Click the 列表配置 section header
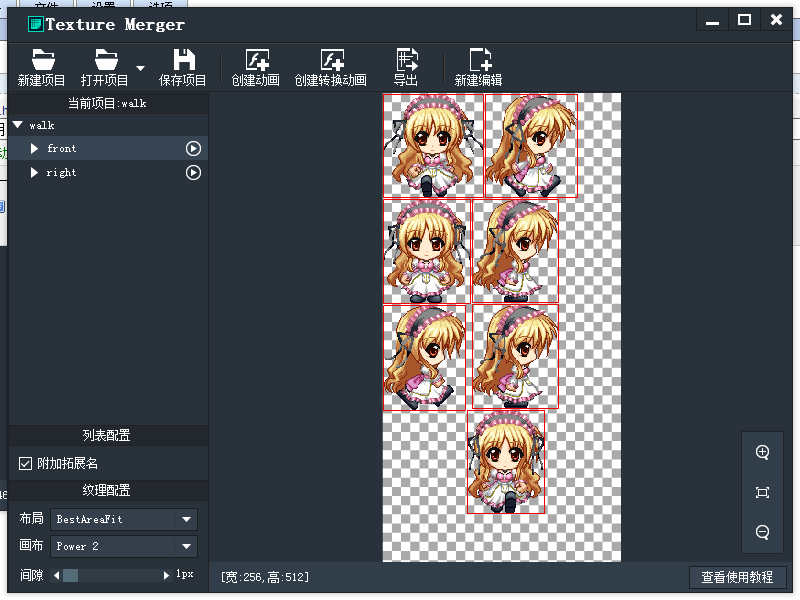This screenshot has width=800, height=600. pyautogui.click(x=106, y=435)
